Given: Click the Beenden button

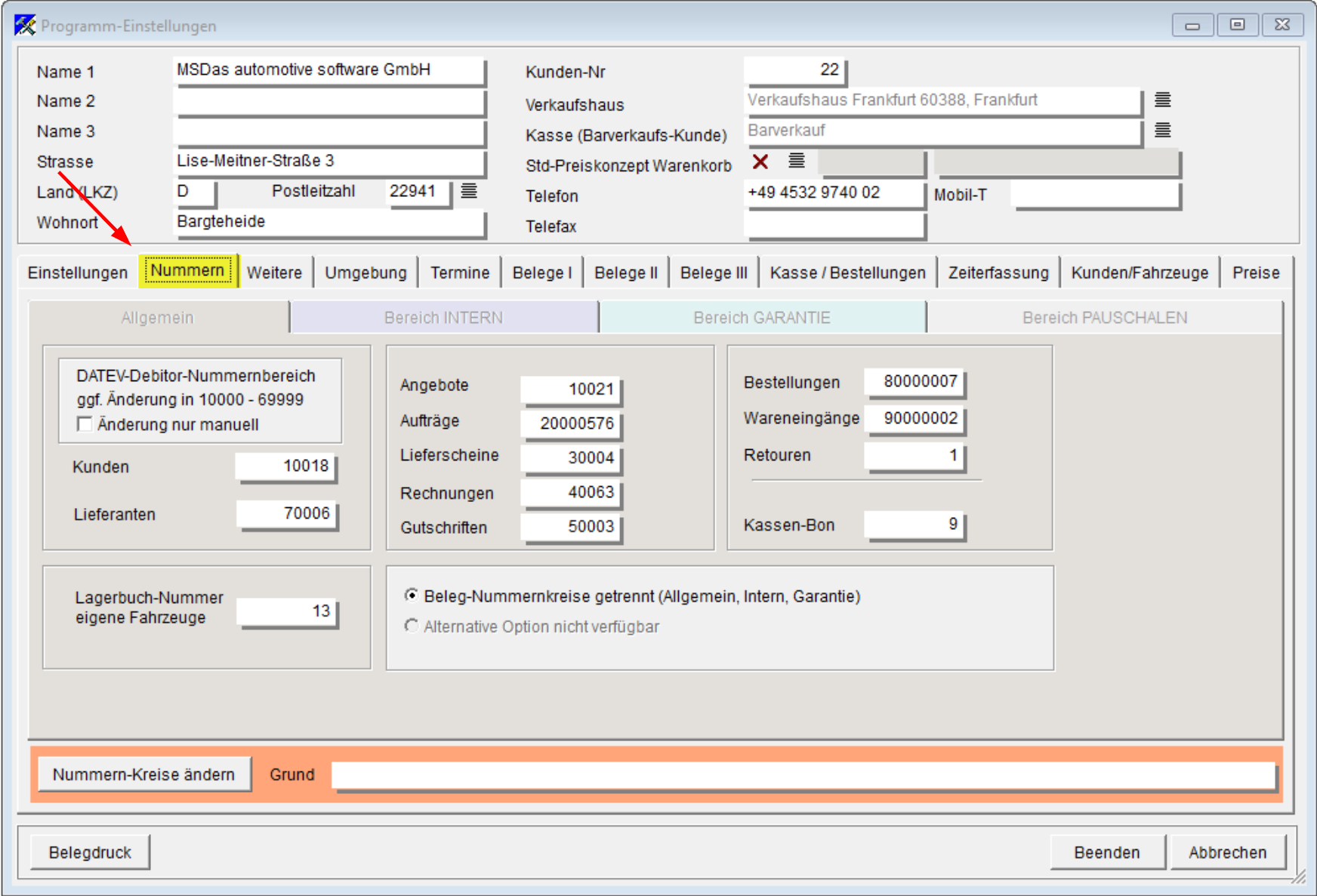Looking at the screenshot, I should (1107, 852).
